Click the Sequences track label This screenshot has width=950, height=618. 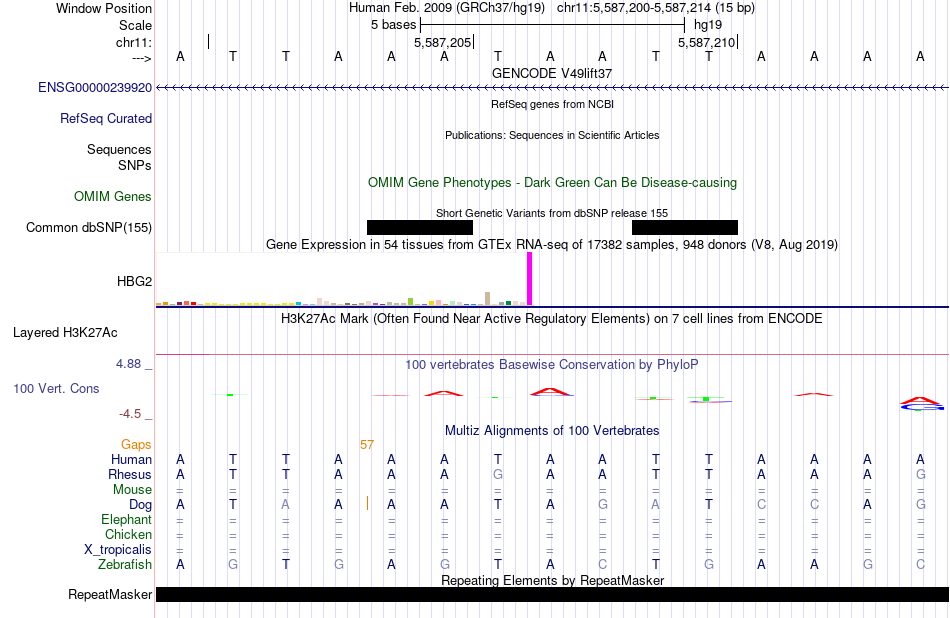pos(119,149)
